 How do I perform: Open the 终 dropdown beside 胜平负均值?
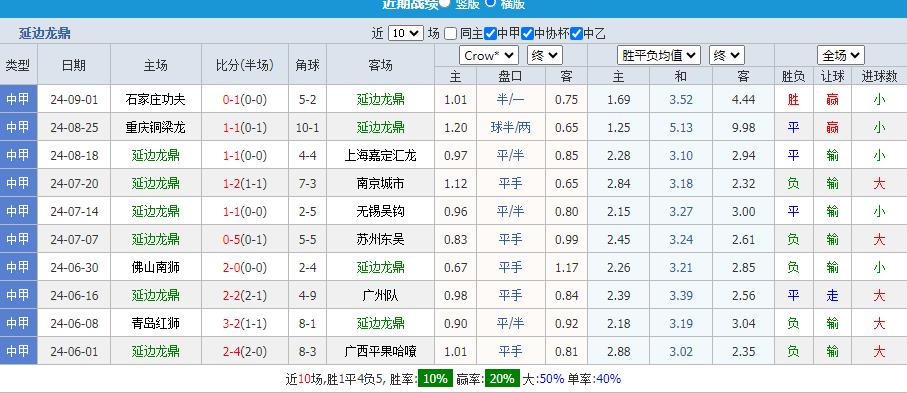click(727, 56)
